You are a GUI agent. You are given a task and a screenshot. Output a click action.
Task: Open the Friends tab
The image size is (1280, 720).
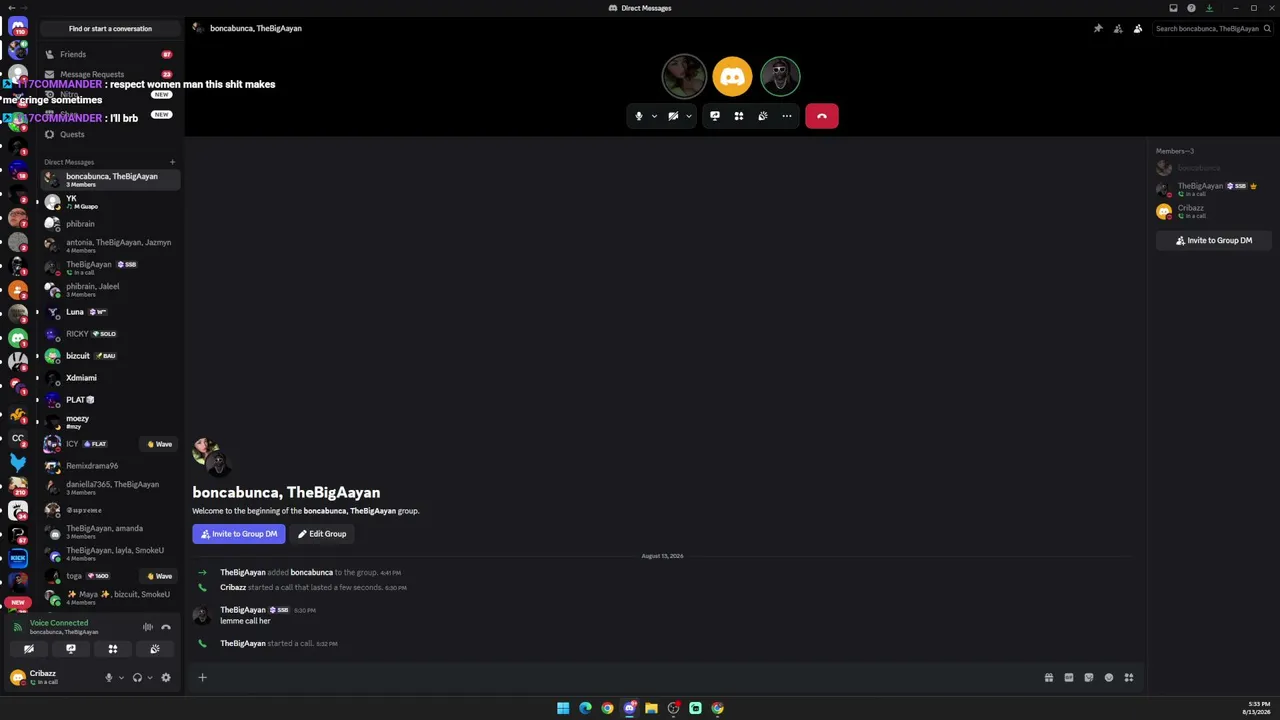pyautogui.click(x=108, y=54)
